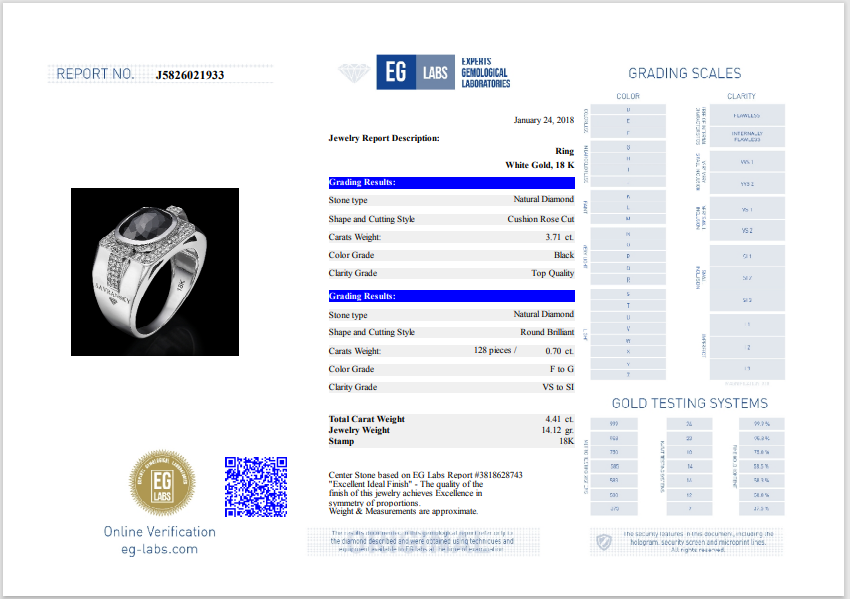
Task: Click the GRADING SCALES heading
Action: point(684,73)
